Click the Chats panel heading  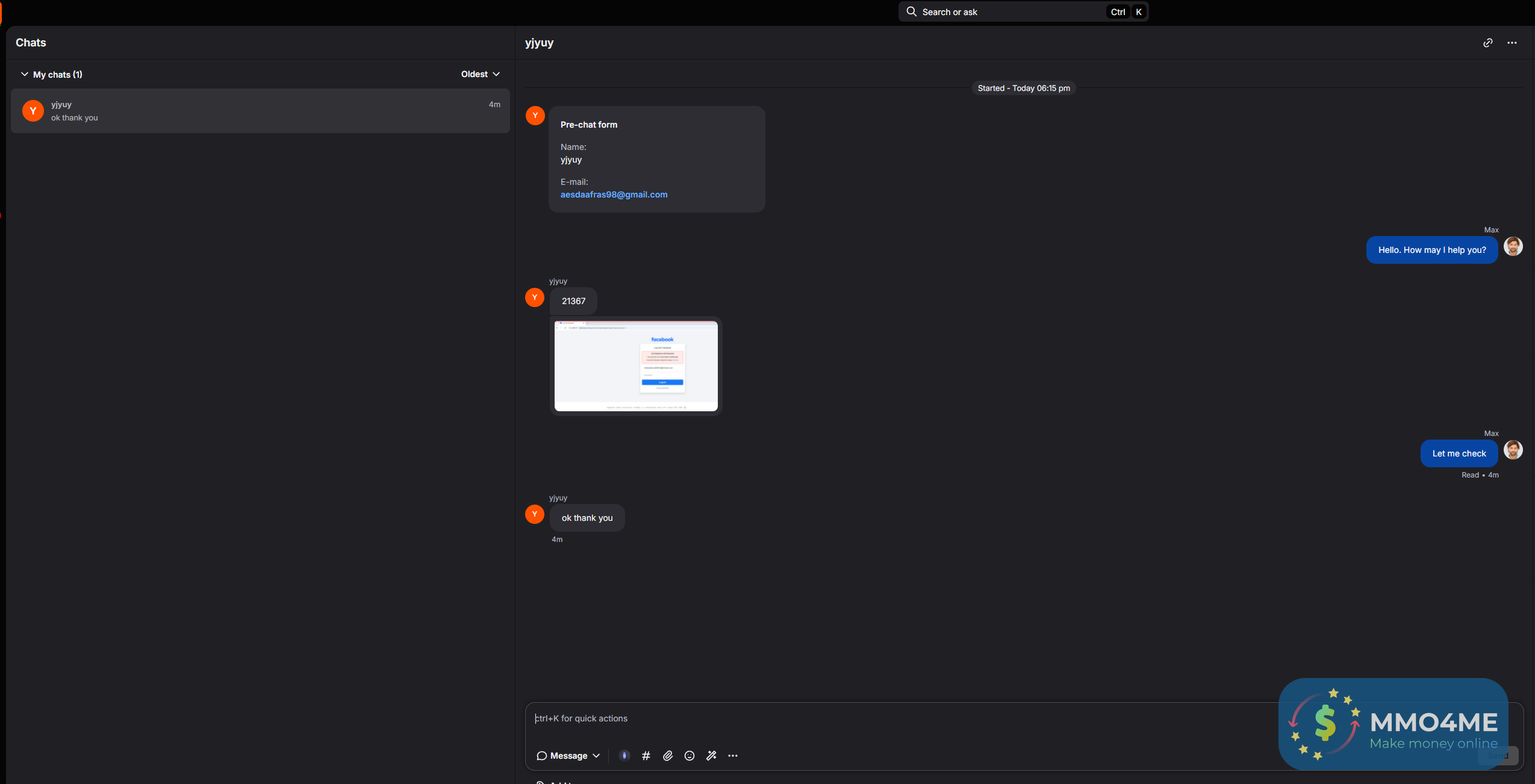tap(31, 43)
